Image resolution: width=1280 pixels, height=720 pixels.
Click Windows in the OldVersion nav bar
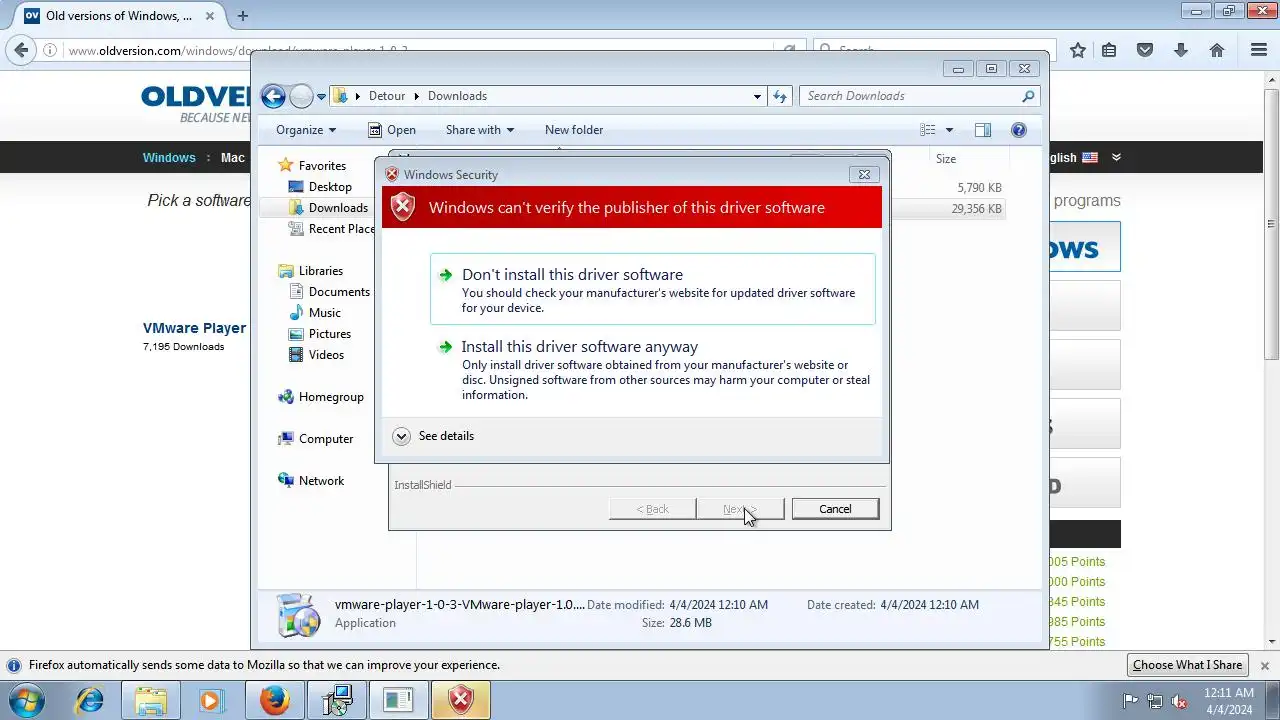(169, 158)
